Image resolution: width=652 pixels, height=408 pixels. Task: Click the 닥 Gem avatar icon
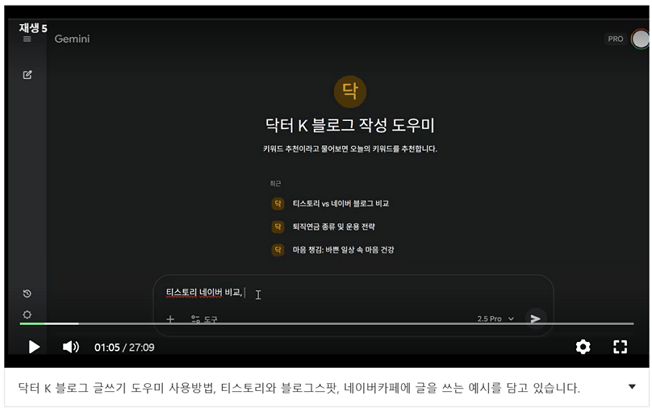click(x=349, y=91)
